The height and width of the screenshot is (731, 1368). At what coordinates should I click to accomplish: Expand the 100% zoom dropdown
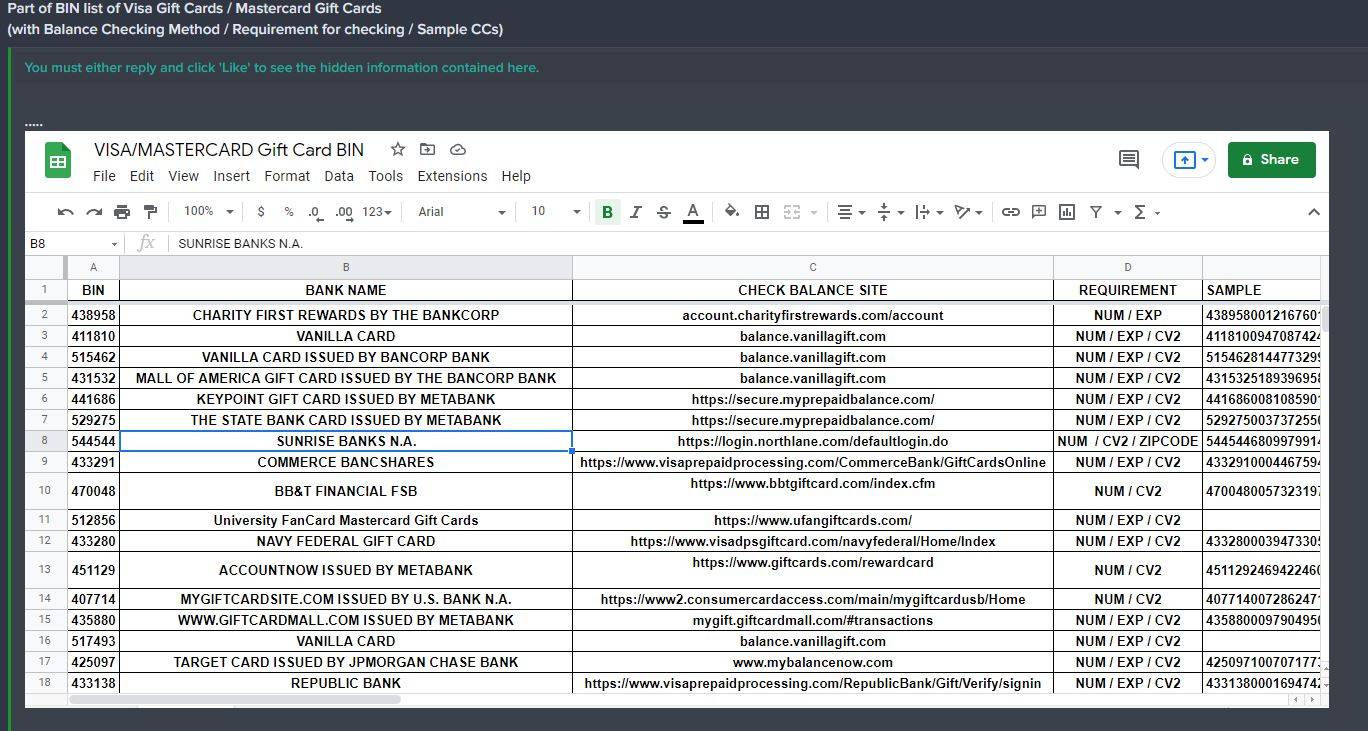click(208, 212)
